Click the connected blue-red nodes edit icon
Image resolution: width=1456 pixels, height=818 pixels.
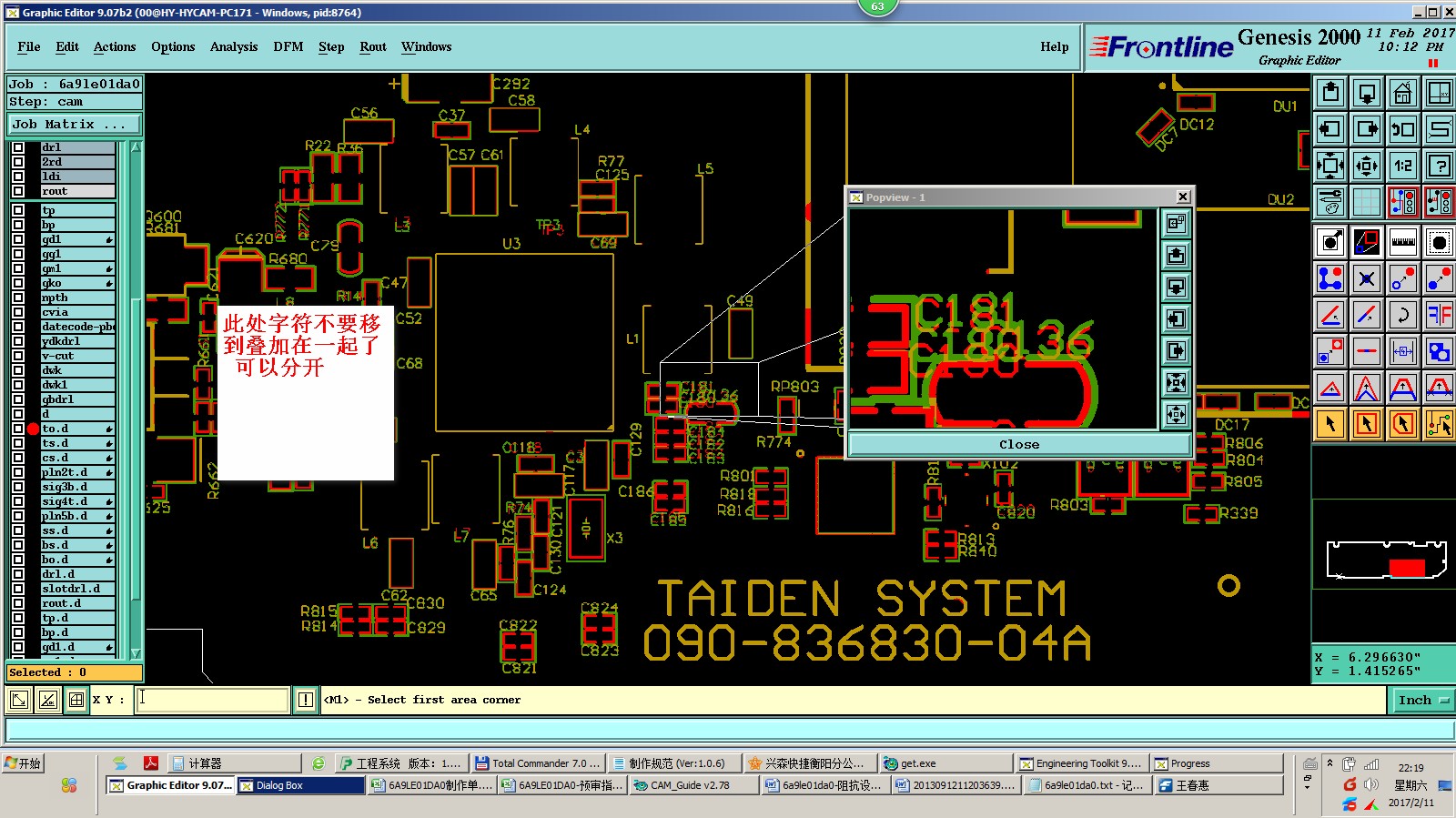point(1330,278)
